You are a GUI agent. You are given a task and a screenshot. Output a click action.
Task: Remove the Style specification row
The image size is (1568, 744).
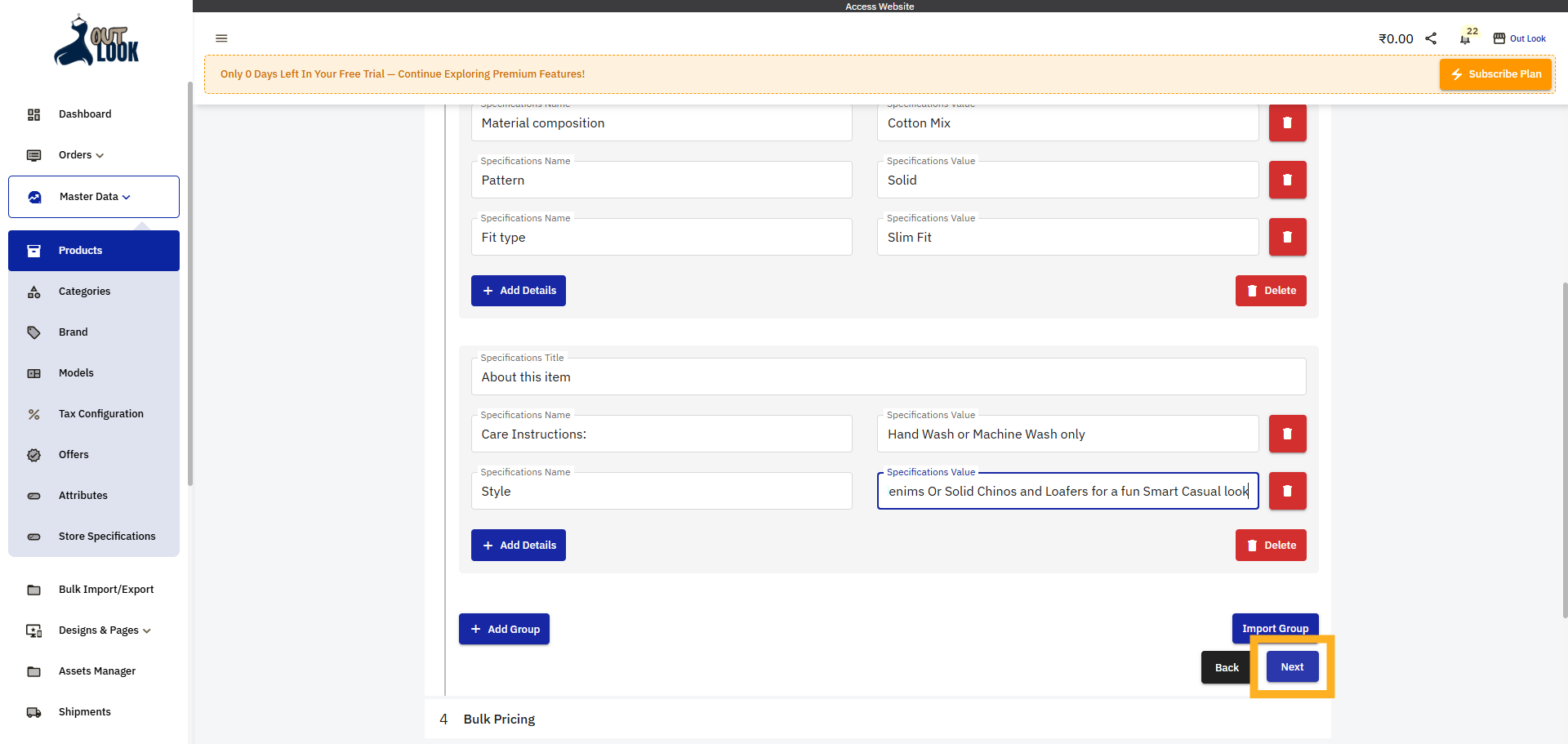(x=1287, y=491)
